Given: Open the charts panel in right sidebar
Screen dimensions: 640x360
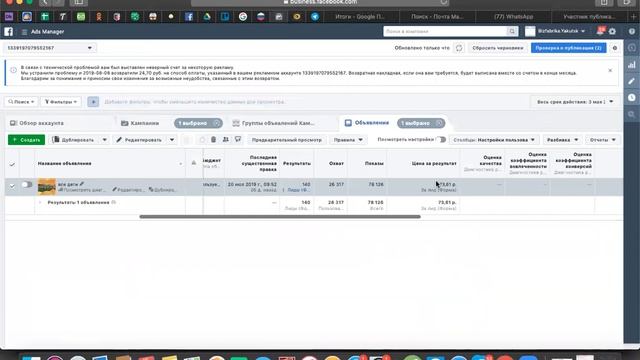Looking at the screenshot, I should pos(631,64).
